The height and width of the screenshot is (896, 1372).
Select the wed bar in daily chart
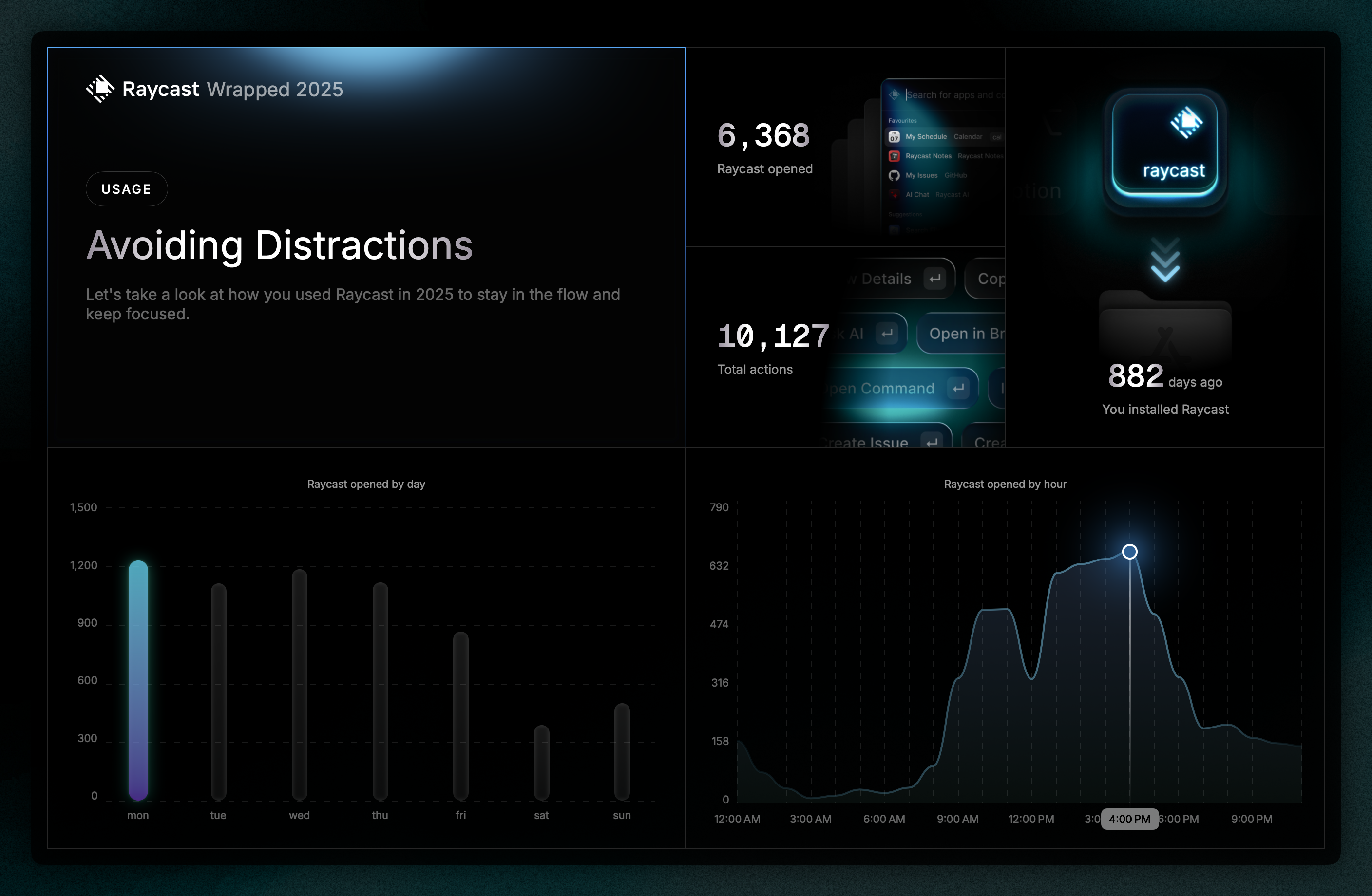point(299,685)
